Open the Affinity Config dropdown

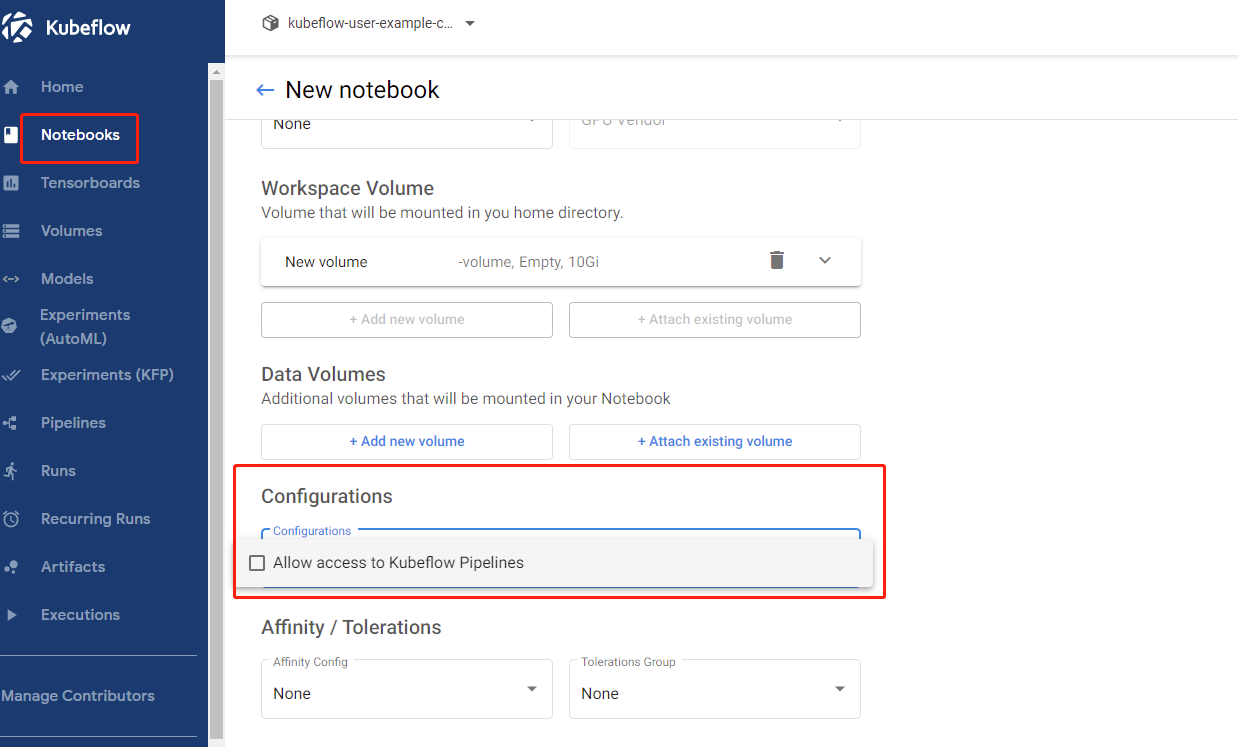click(407, 689)
